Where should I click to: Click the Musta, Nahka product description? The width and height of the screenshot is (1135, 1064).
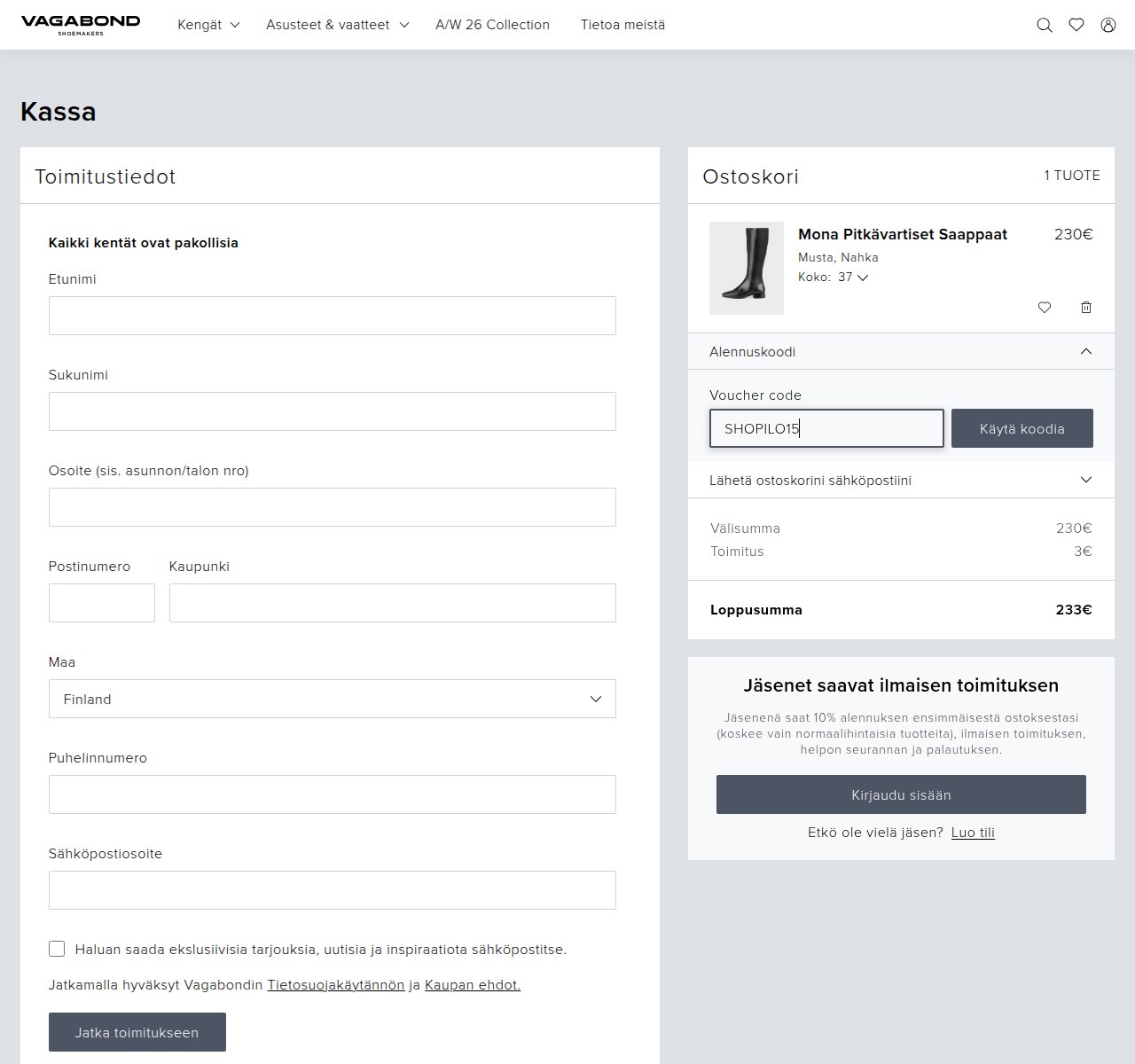tap(838, 257)
